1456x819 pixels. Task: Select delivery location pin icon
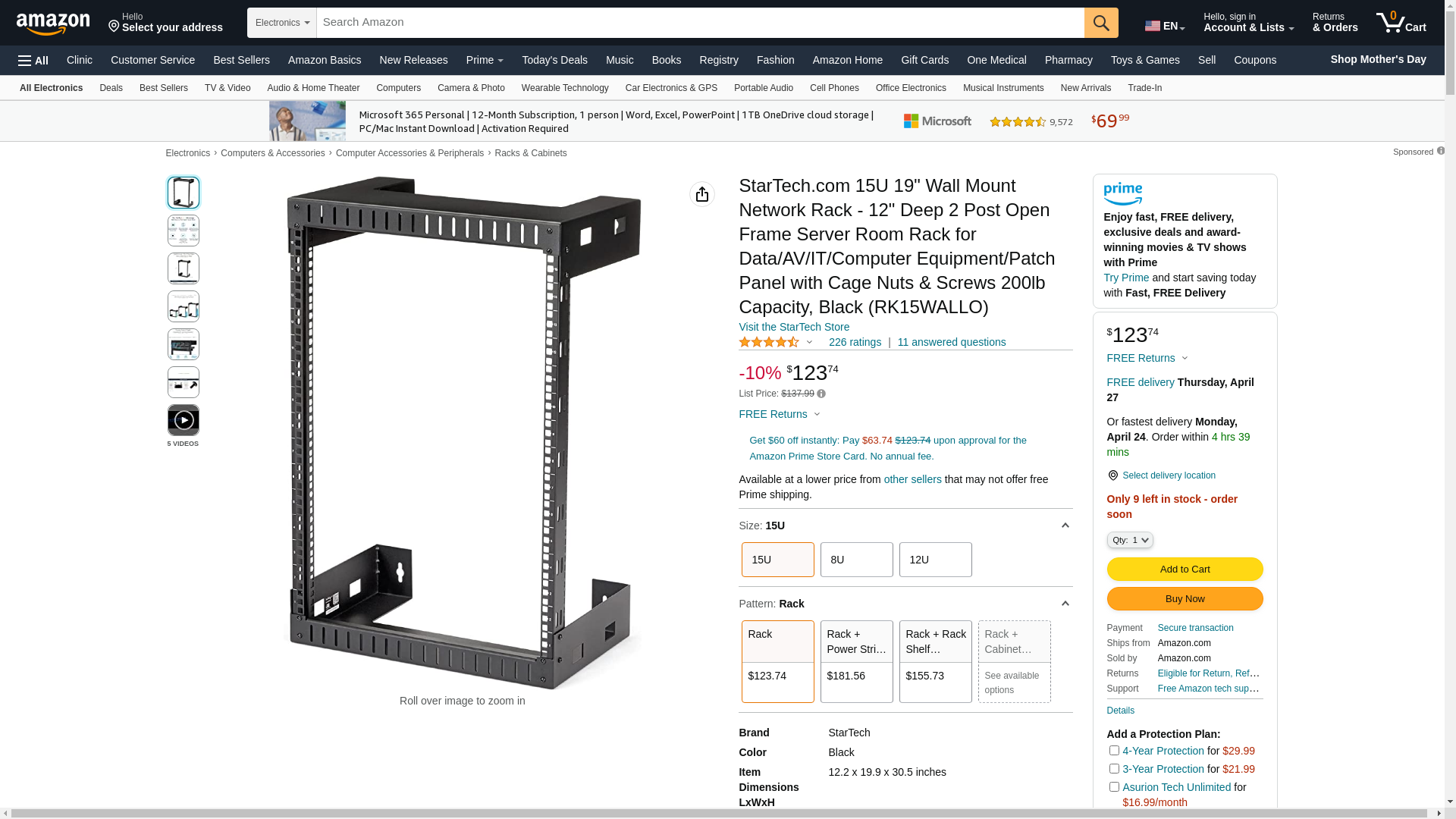pos(1112,475)
